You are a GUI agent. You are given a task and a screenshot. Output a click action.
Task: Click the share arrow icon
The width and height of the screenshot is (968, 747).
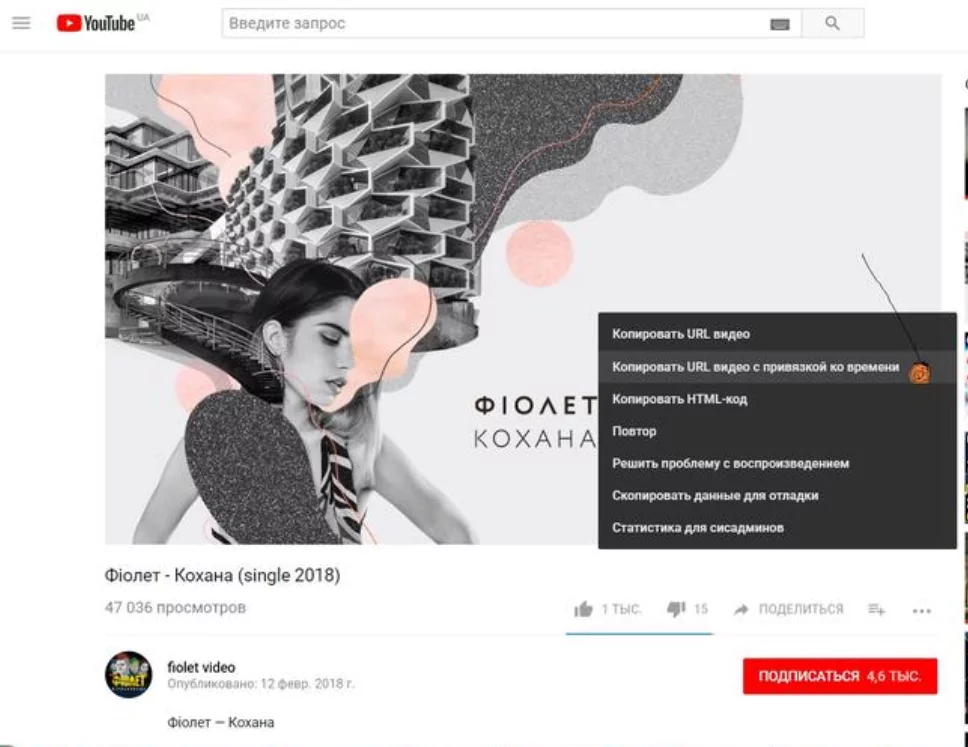pyautogui.click(x=741, y=609)
